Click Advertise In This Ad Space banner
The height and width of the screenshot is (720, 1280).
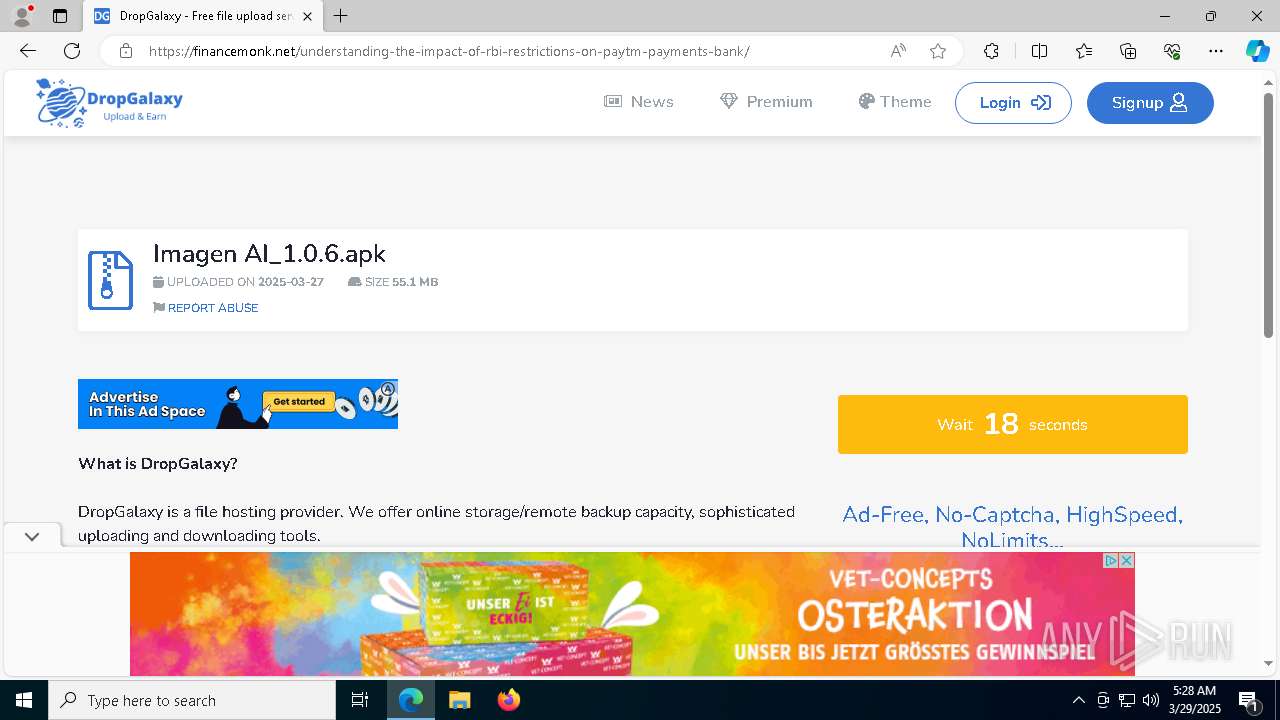[238, 404]
